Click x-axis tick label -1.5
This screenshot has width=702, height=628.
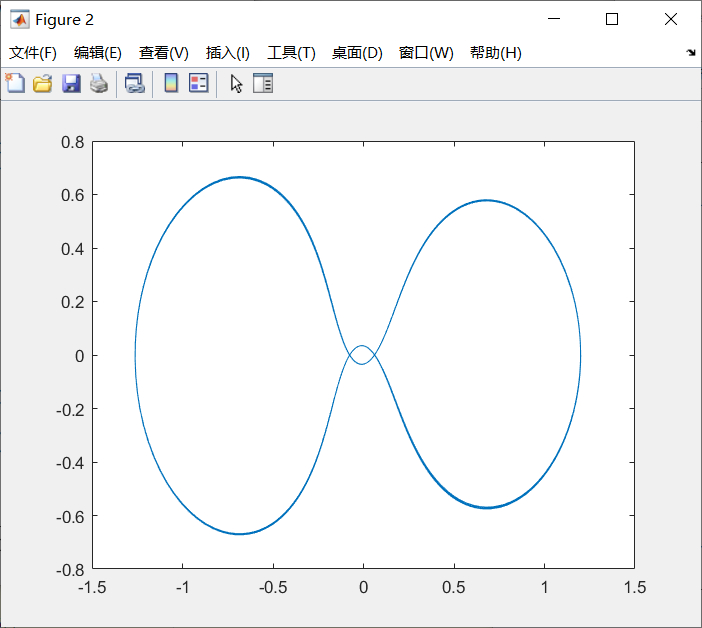coord(92,587)
